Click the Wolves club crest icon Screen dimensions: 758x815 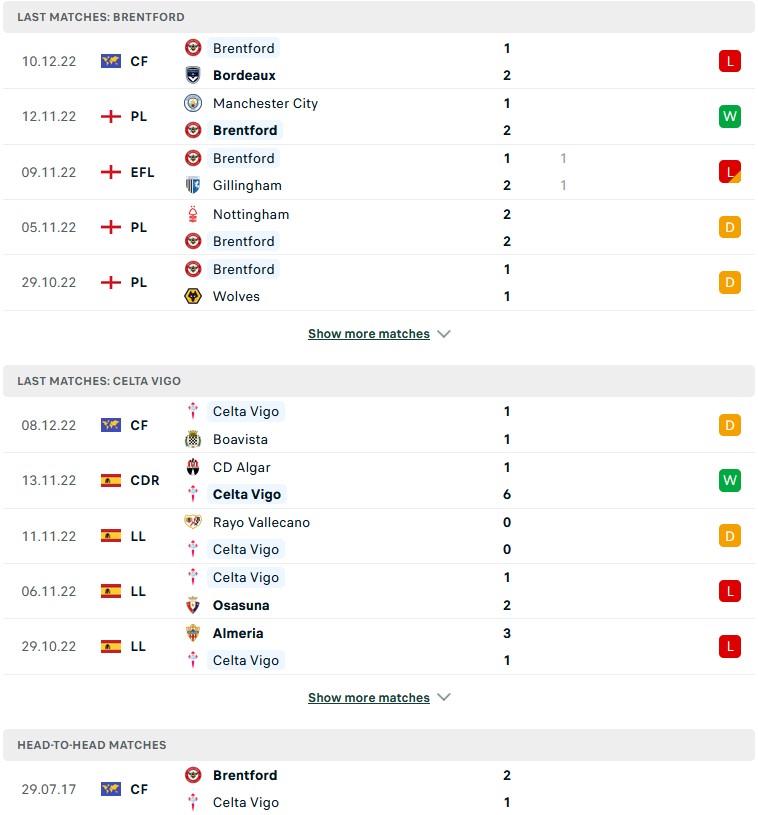193,296
